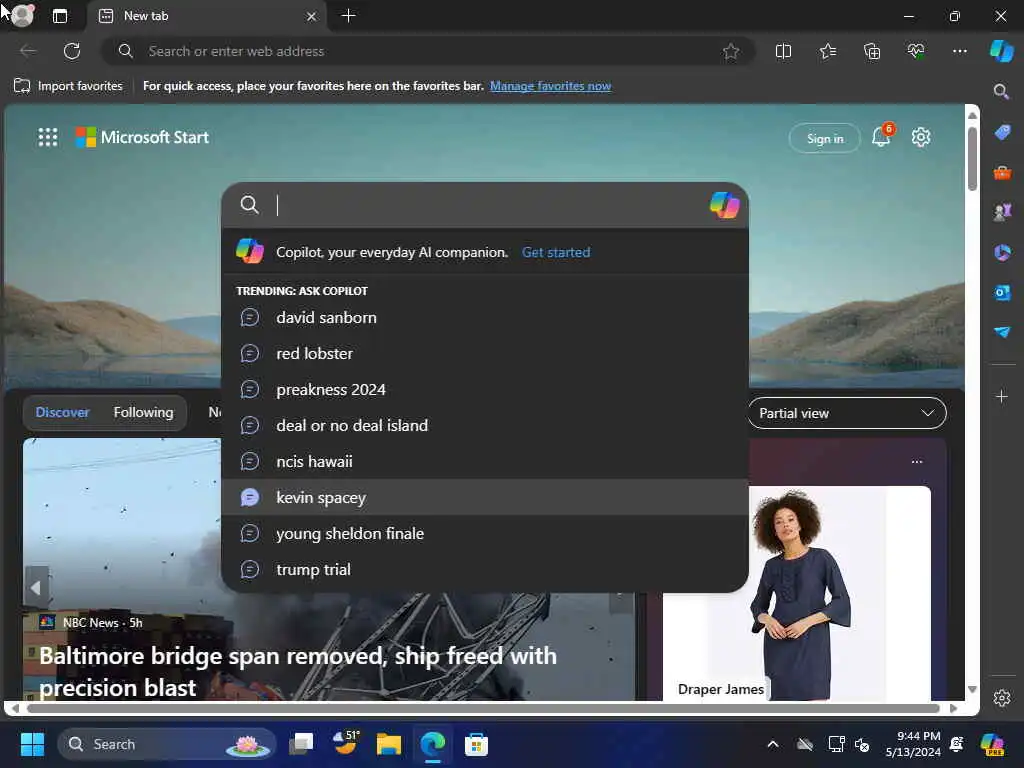Open Copilot icon in search box
This screenshot has width=1024, height=768.
point(725,205)
